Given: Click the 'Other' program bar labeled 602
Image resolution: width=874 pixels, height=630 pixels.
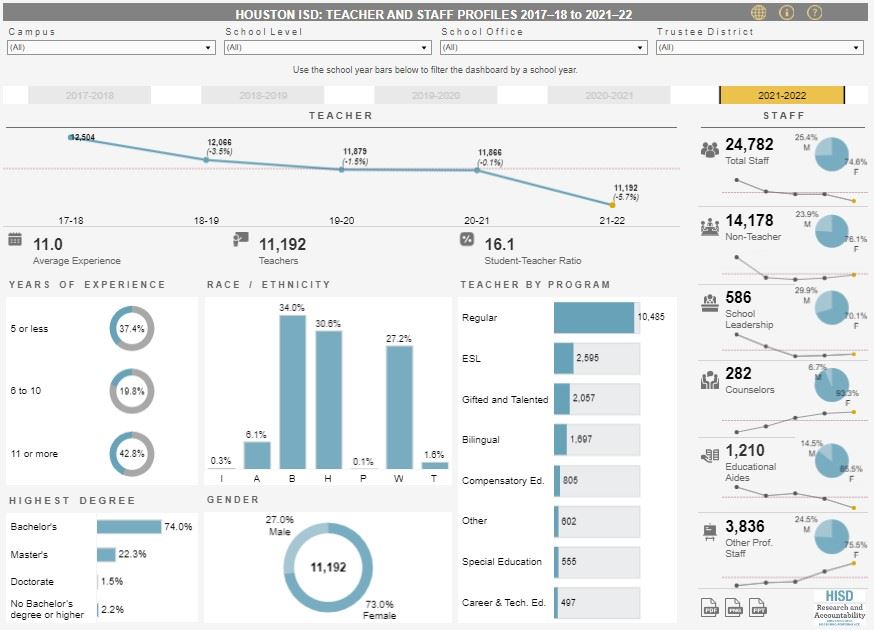Looking at the screenshot, I should click(x=556, y=521).
